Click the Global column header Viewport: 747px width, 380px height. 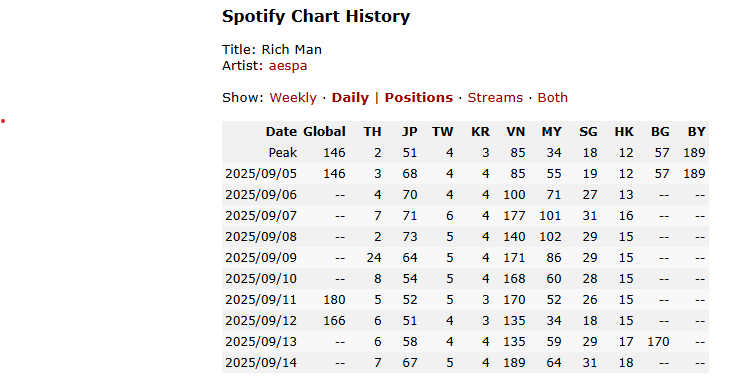[324, 132]
